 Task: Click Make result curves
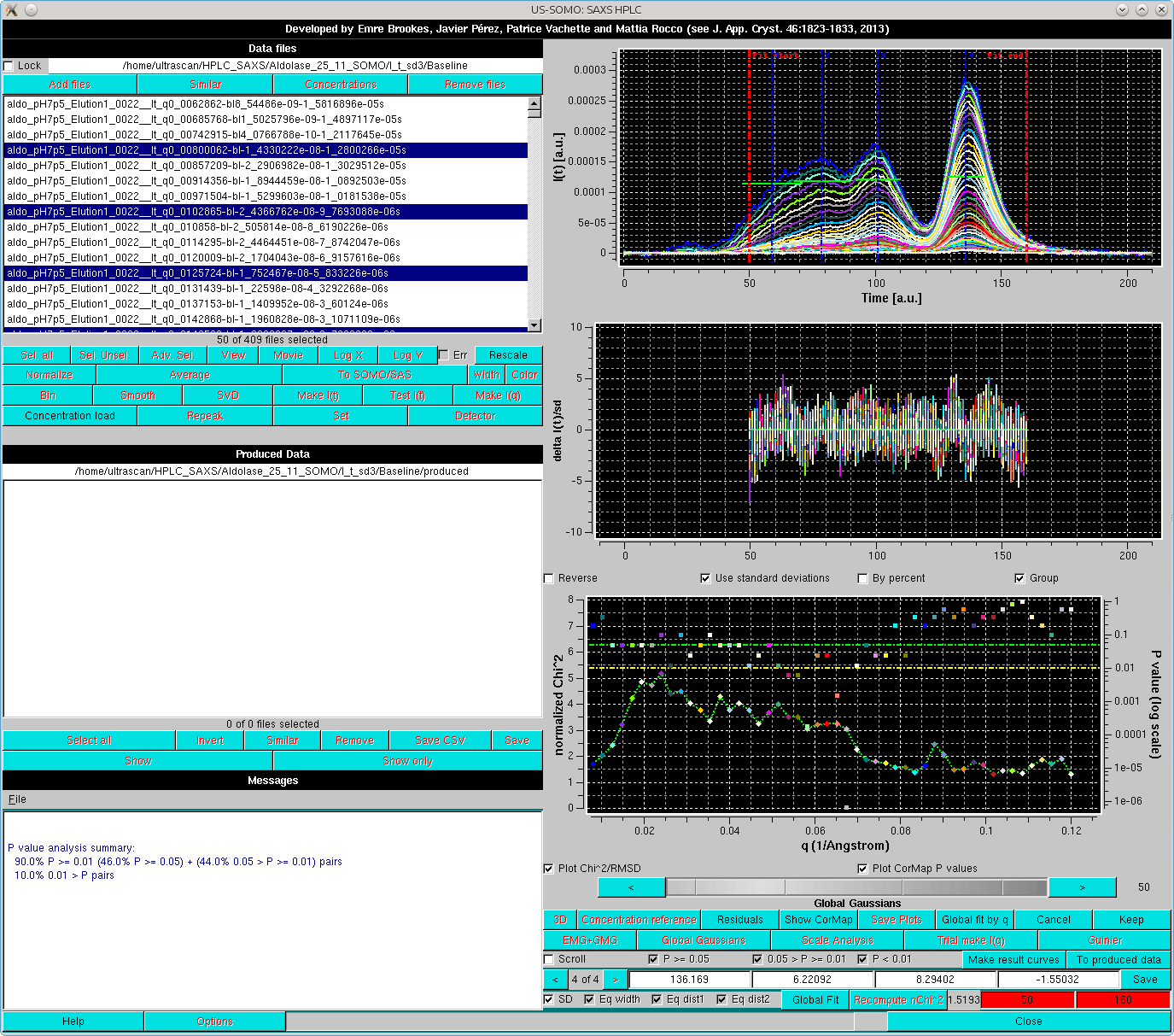point(1013,959)
